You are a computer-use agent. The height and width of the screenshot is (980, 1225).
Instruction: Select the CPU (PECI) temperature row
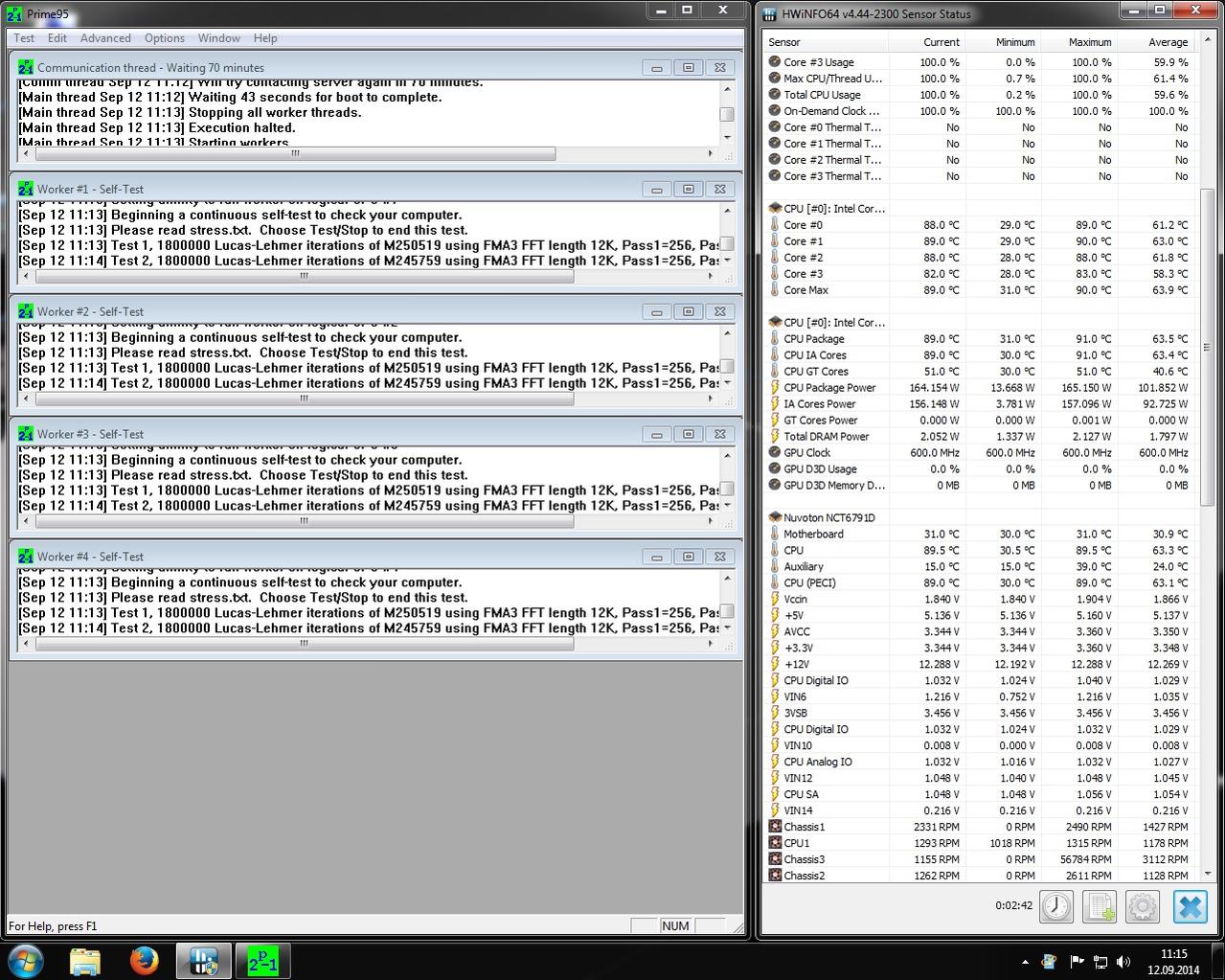[x=979, y=583]
